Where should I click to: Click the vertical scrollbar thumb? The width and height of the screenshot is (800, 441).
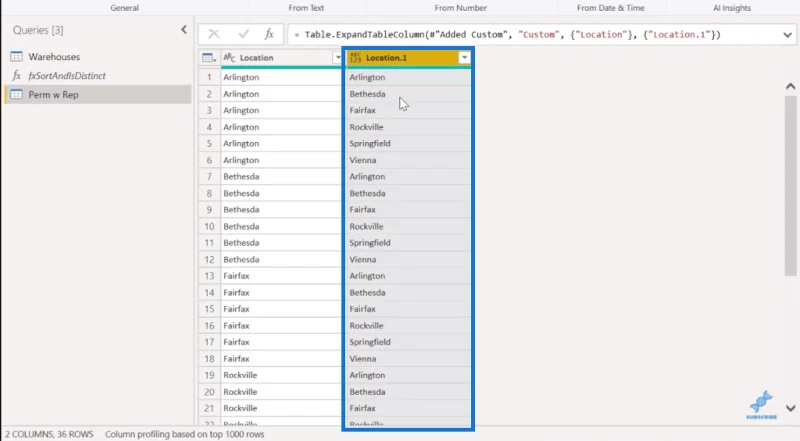tap(790, 186)
